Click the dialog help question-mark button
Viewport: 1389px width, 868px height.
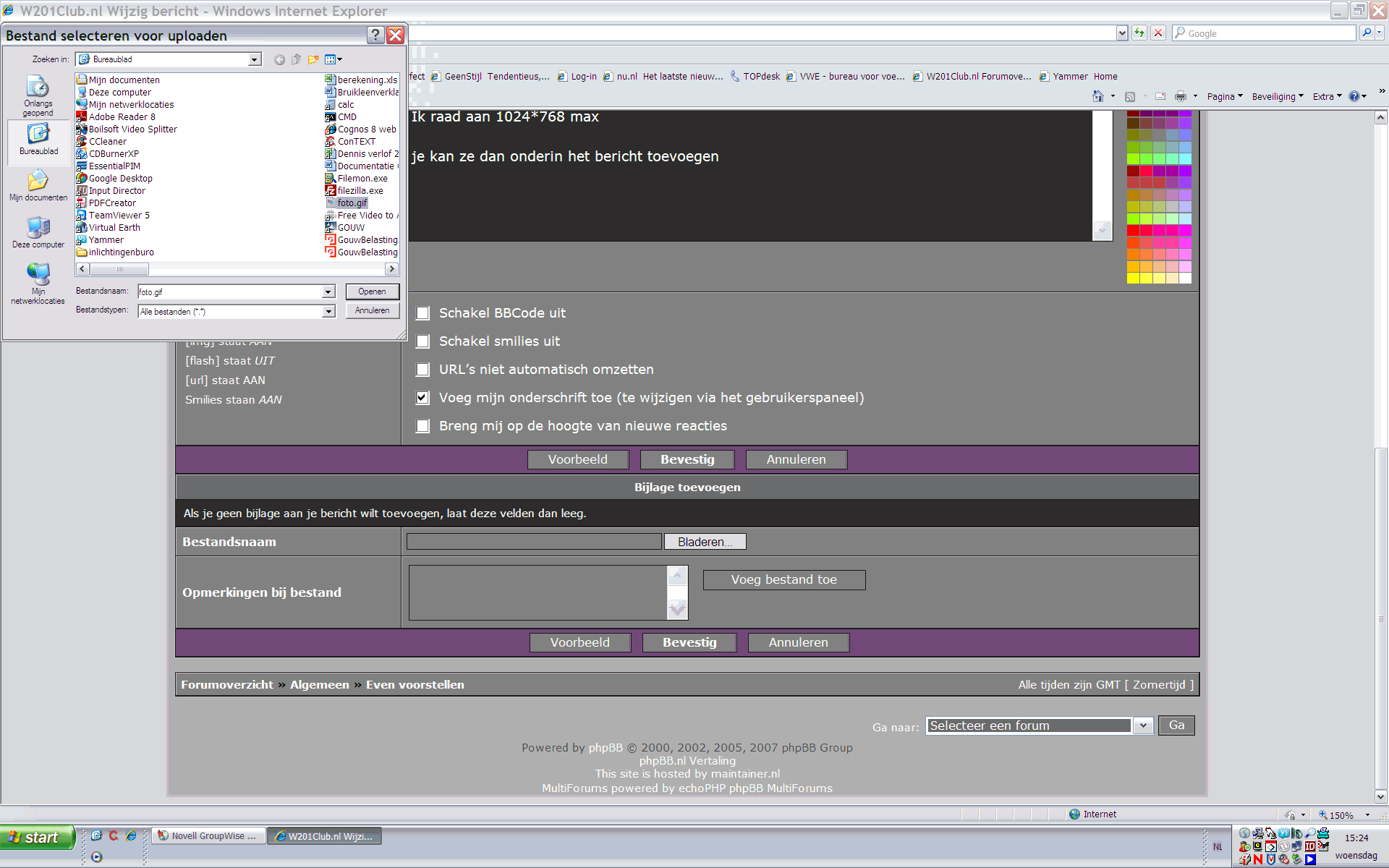(x=375, y=35)
